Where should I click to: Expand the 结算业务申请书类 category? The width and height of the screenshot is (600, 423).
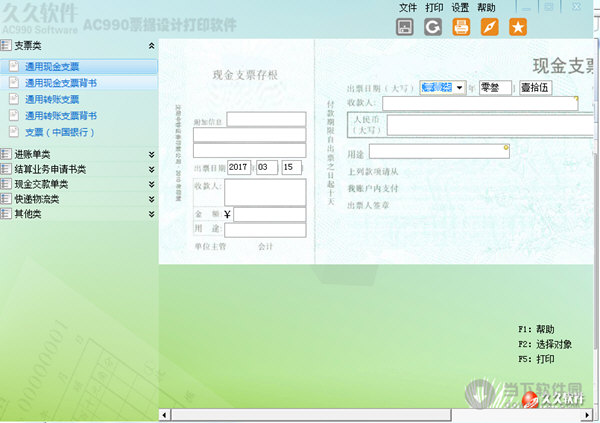[151, 169]
